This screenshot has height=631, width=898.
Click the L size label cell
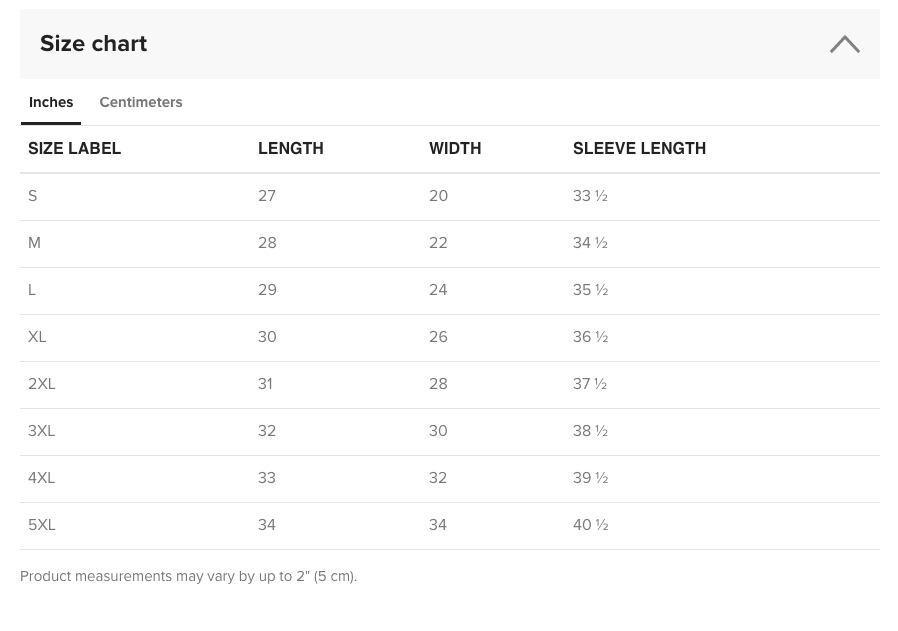[x=32, y=290]
